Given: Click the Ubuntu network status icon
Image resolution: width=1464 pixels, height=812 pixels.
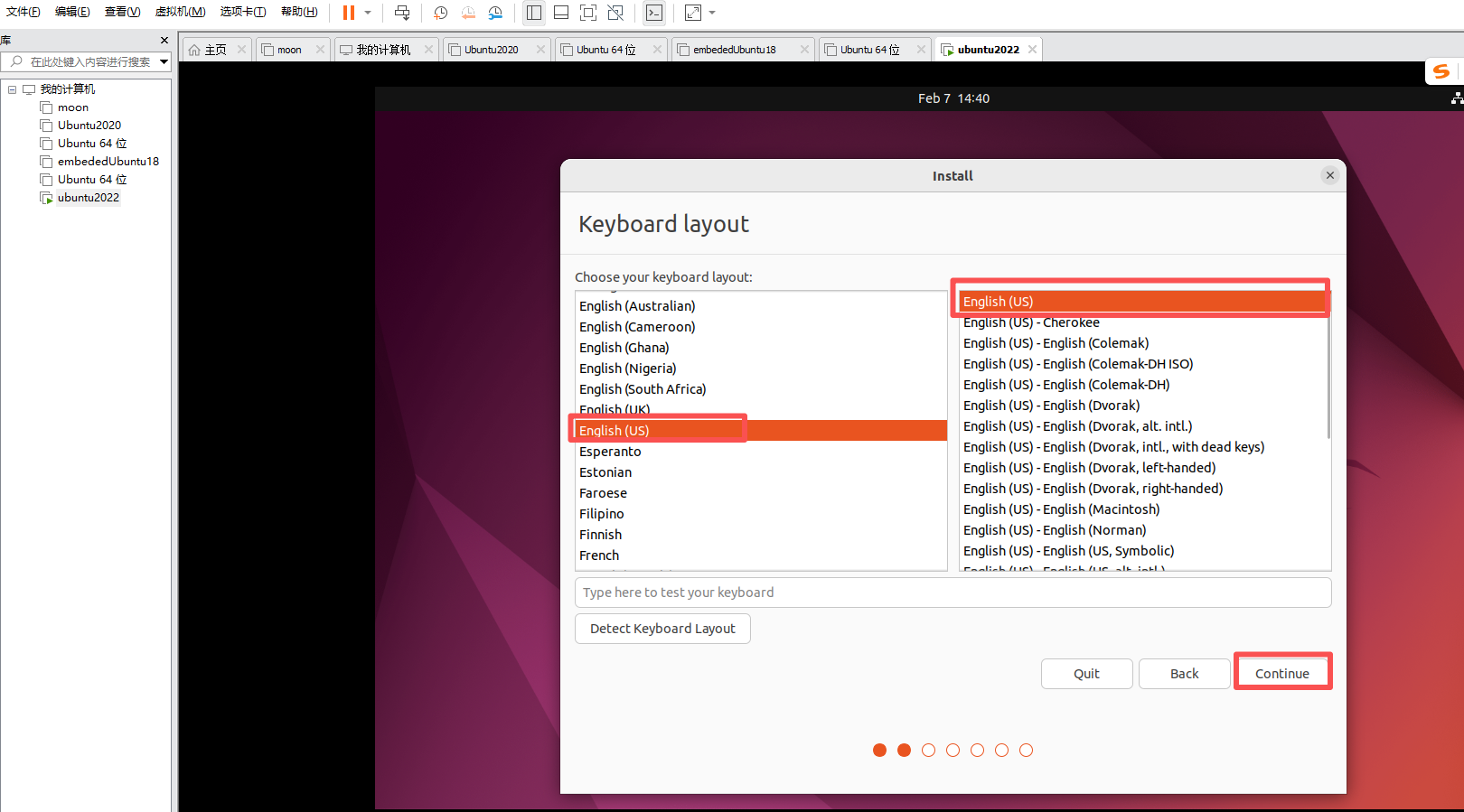Looking at the screenshot, I should click(x=1457, y=98).
